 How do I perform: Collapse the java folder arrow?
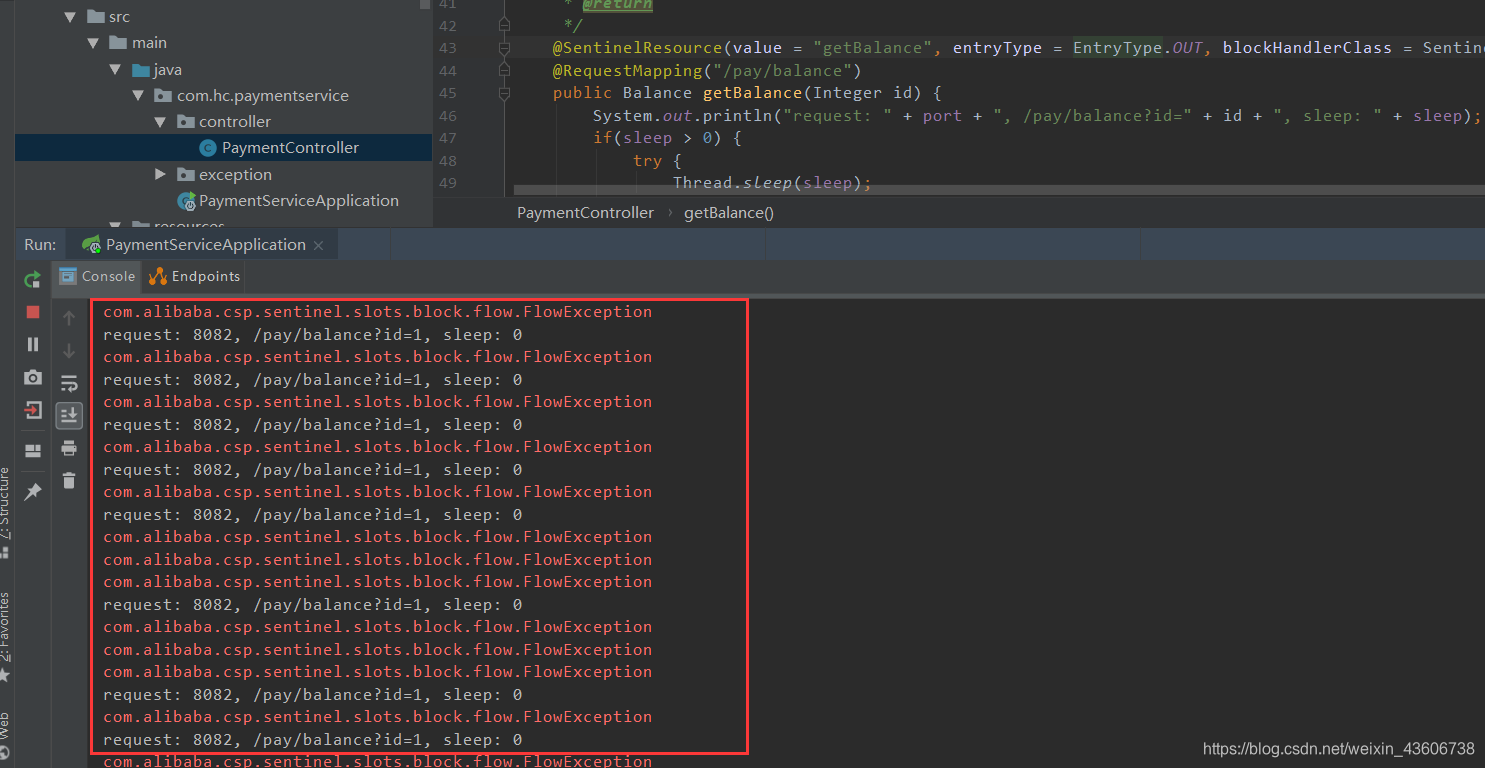click(x=116, y=70)
